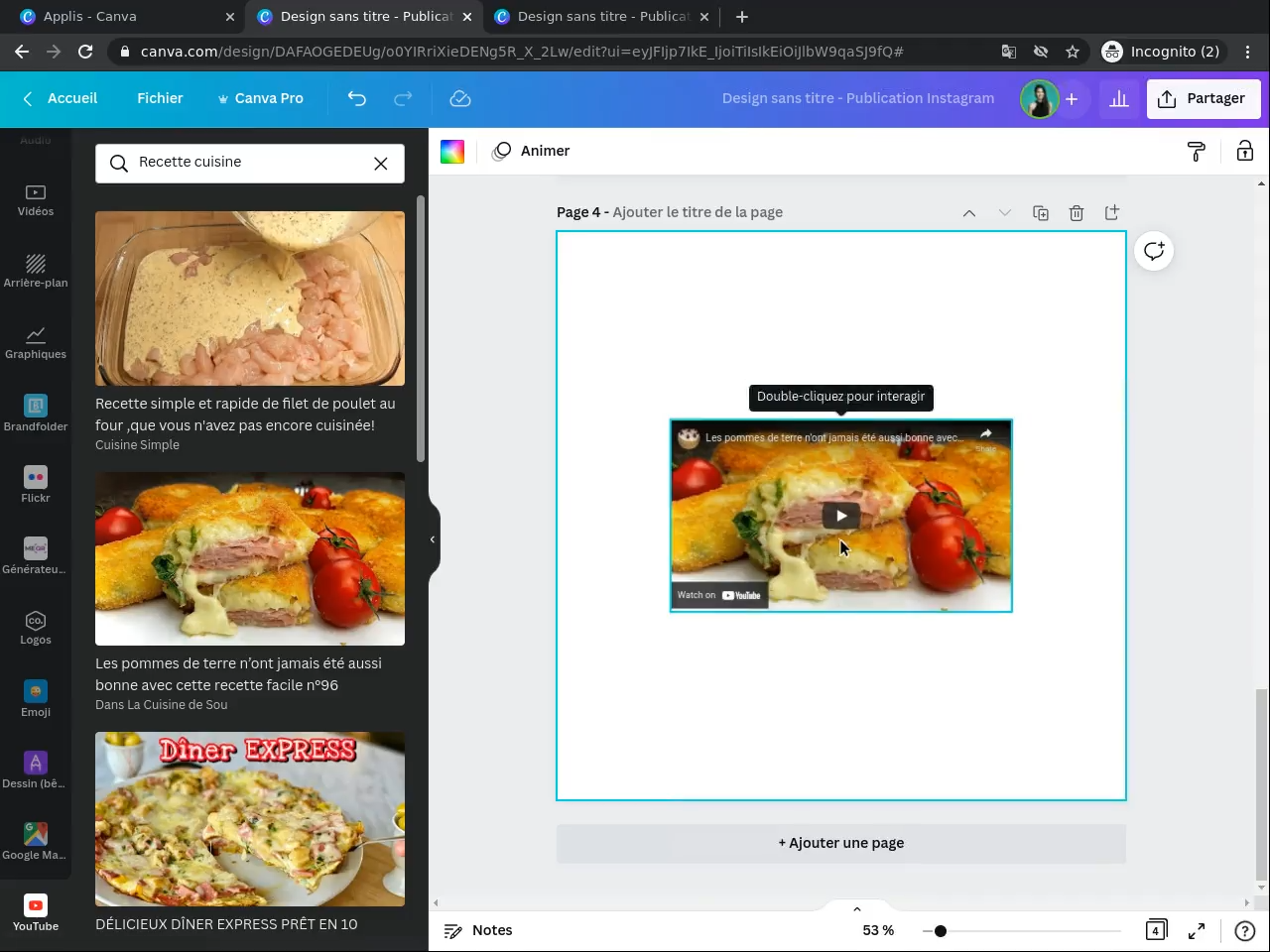Click the Incognito (2) profile button
1270x952 pixels.
click(x=1162, y=52)
